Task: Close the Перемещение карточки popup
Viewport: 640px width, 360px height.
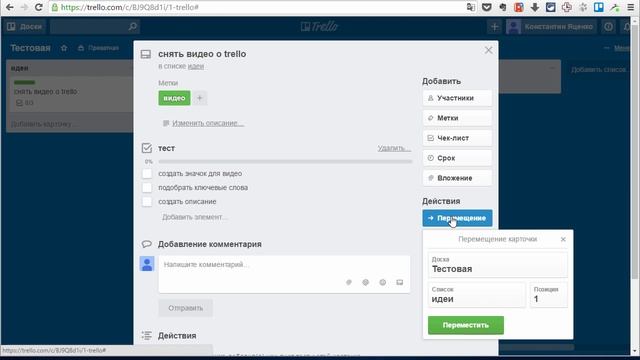Action: (x=563, y=239)
